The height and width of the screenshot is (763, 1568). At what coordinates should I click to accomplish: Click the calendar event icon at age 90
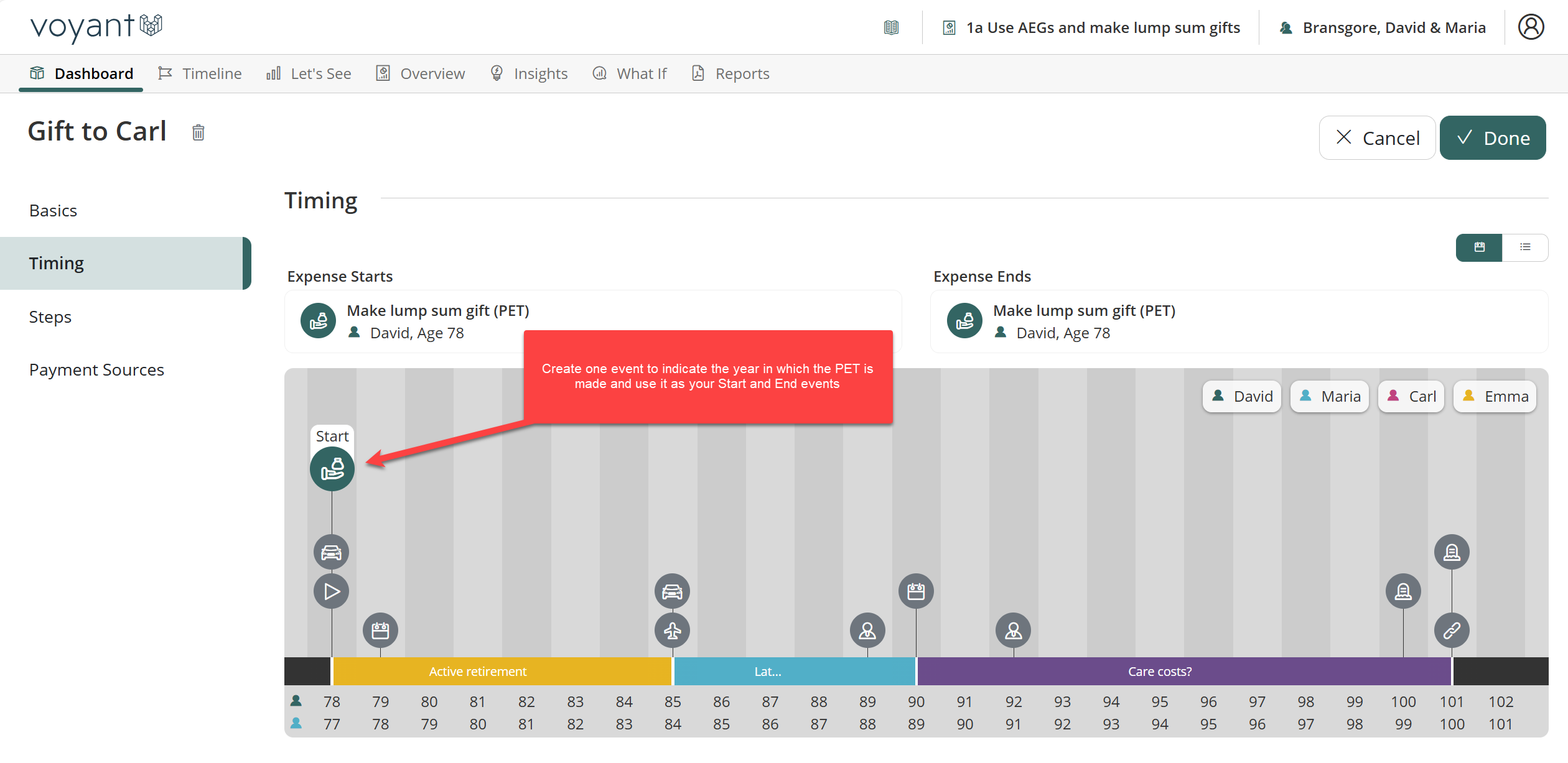tap(916, 591)
